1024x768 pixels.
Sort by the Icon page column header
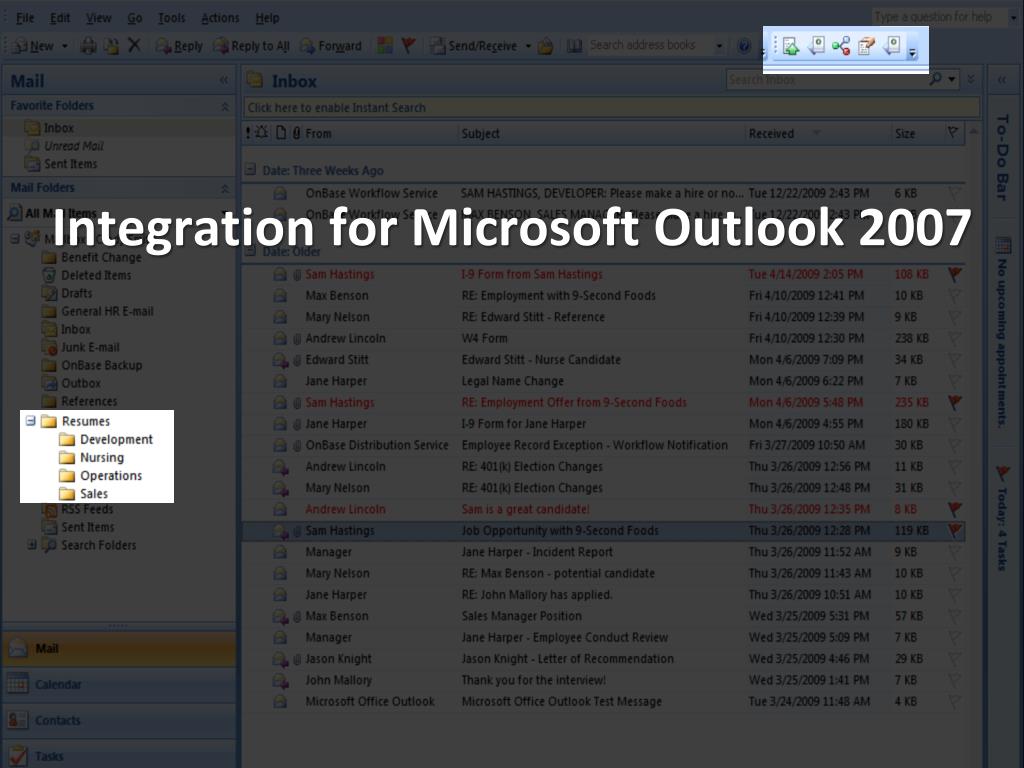[281, 133]
